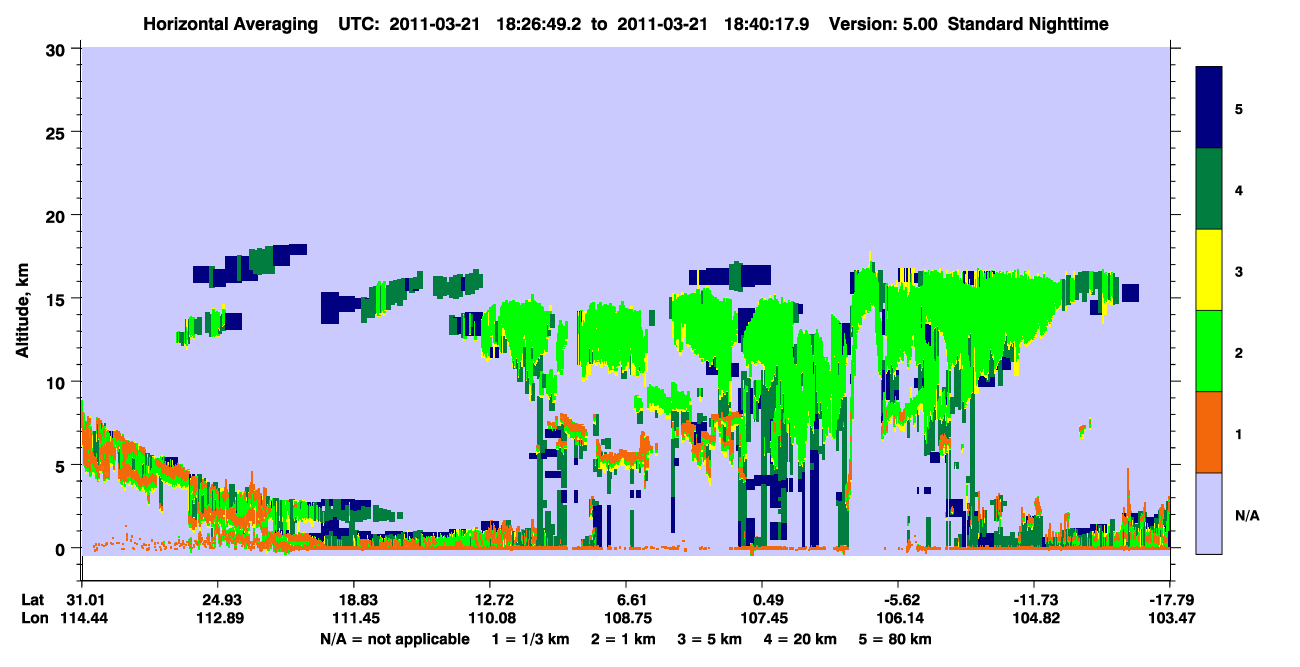The image size is (1300, 667).
Task: Click the orange level 1 legend swatch
Action: pos(1209,432)
